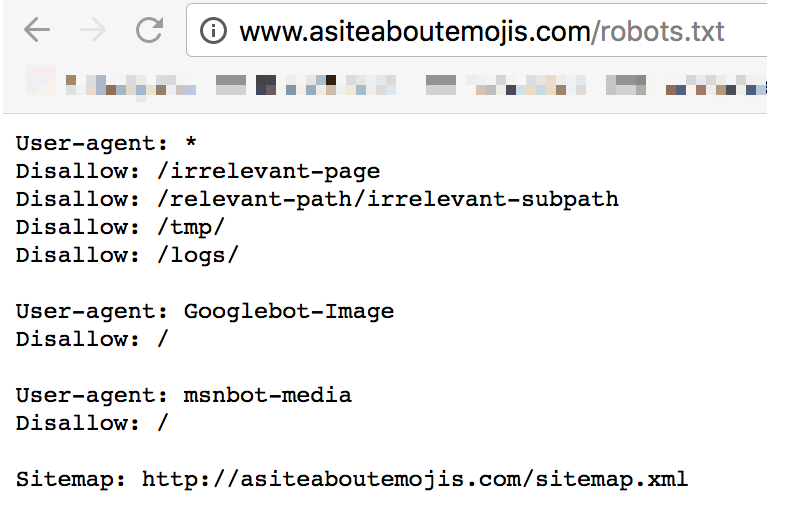Click the sitemap.xml URL text

(415, 479)
